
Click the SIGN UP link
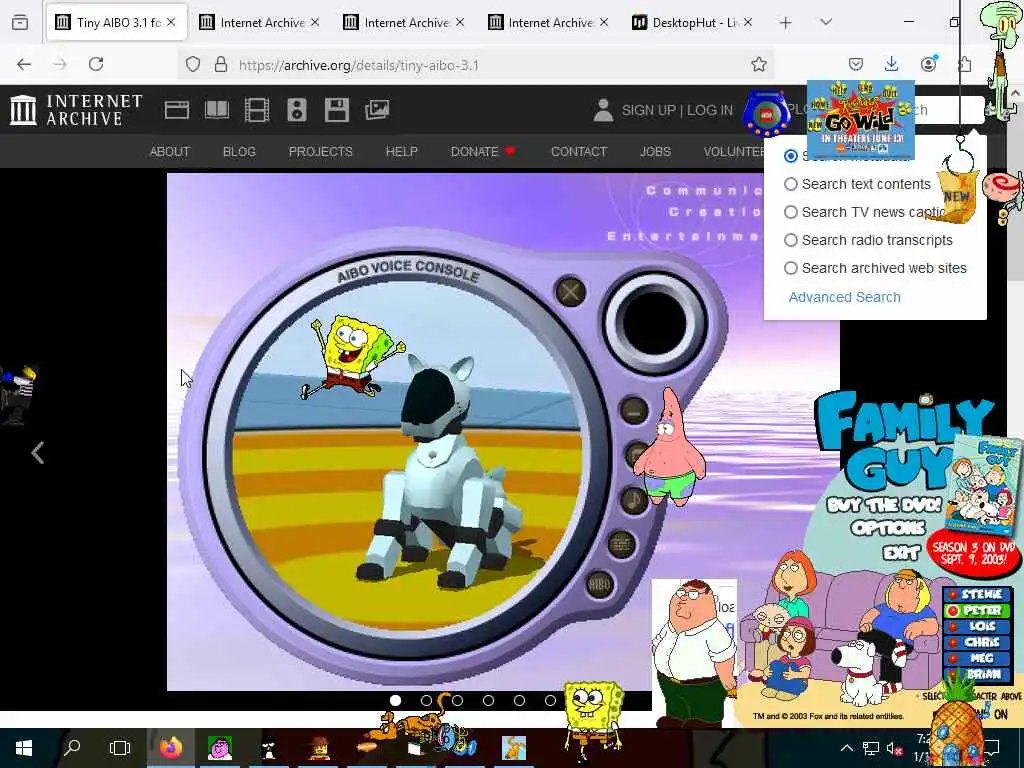(x=648, y=110)
